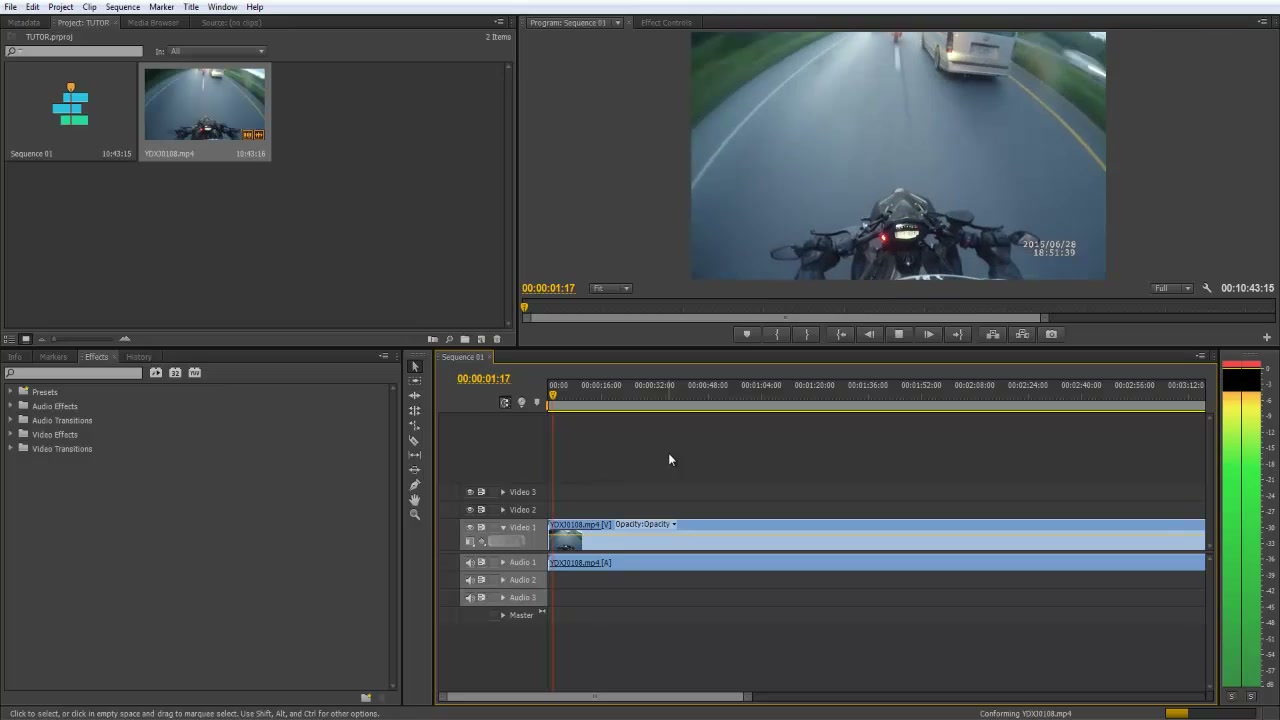Click the Lift button in Program monitor
This screenshot has width=1280, height=720.
(992, 335)
